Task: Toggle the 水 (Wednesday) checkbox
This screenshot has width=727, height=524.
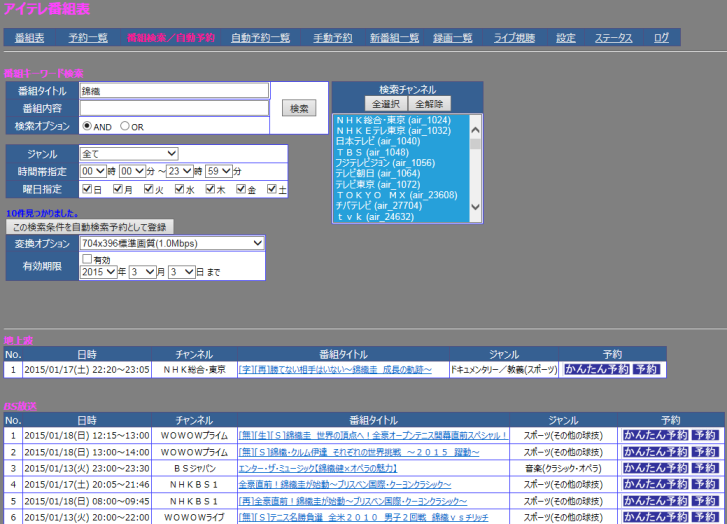Action: click(x=179, y=189)
